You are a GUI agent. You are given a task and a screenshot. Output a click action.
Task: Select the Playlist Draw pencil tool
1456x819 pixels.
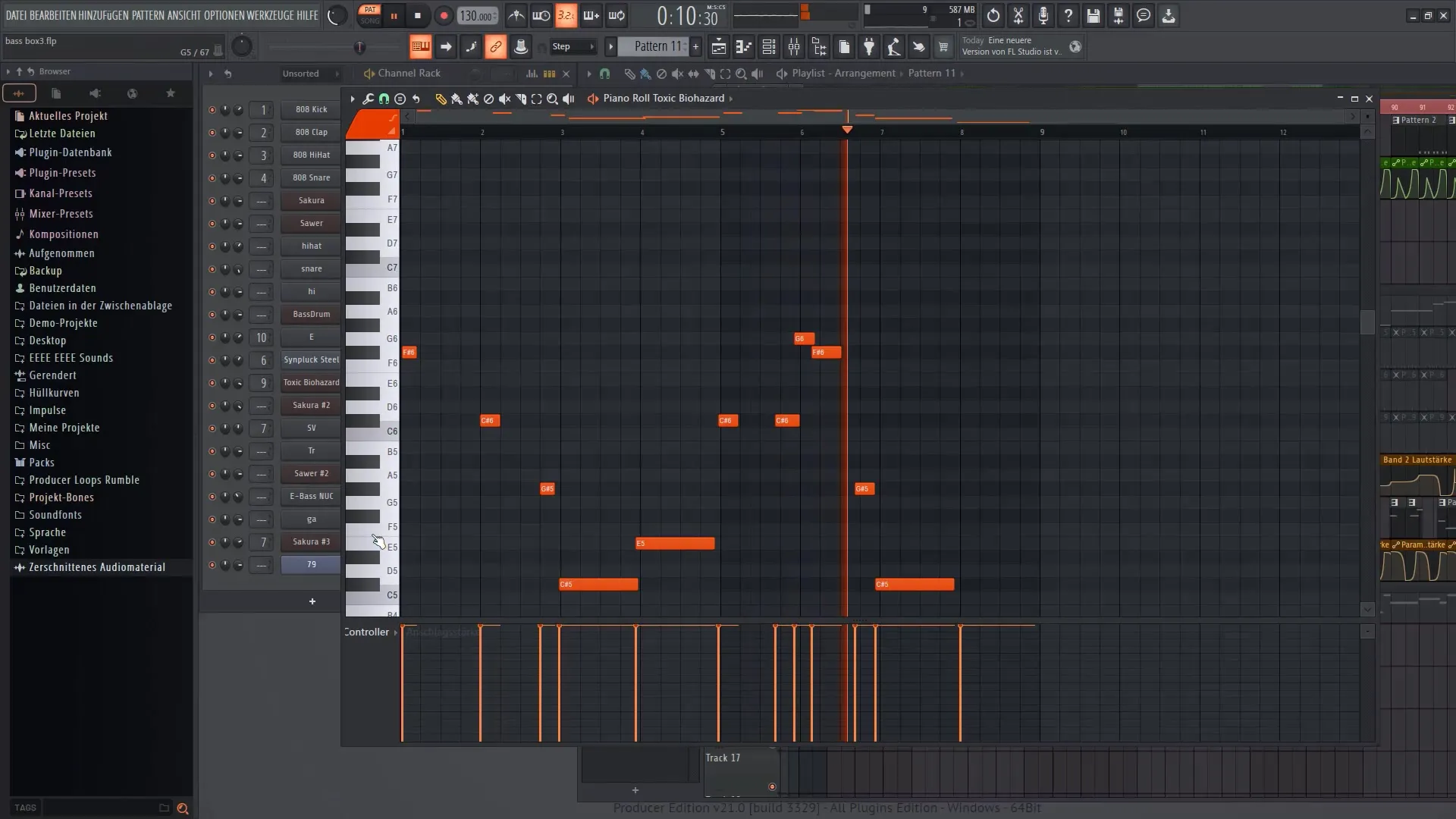629,74
